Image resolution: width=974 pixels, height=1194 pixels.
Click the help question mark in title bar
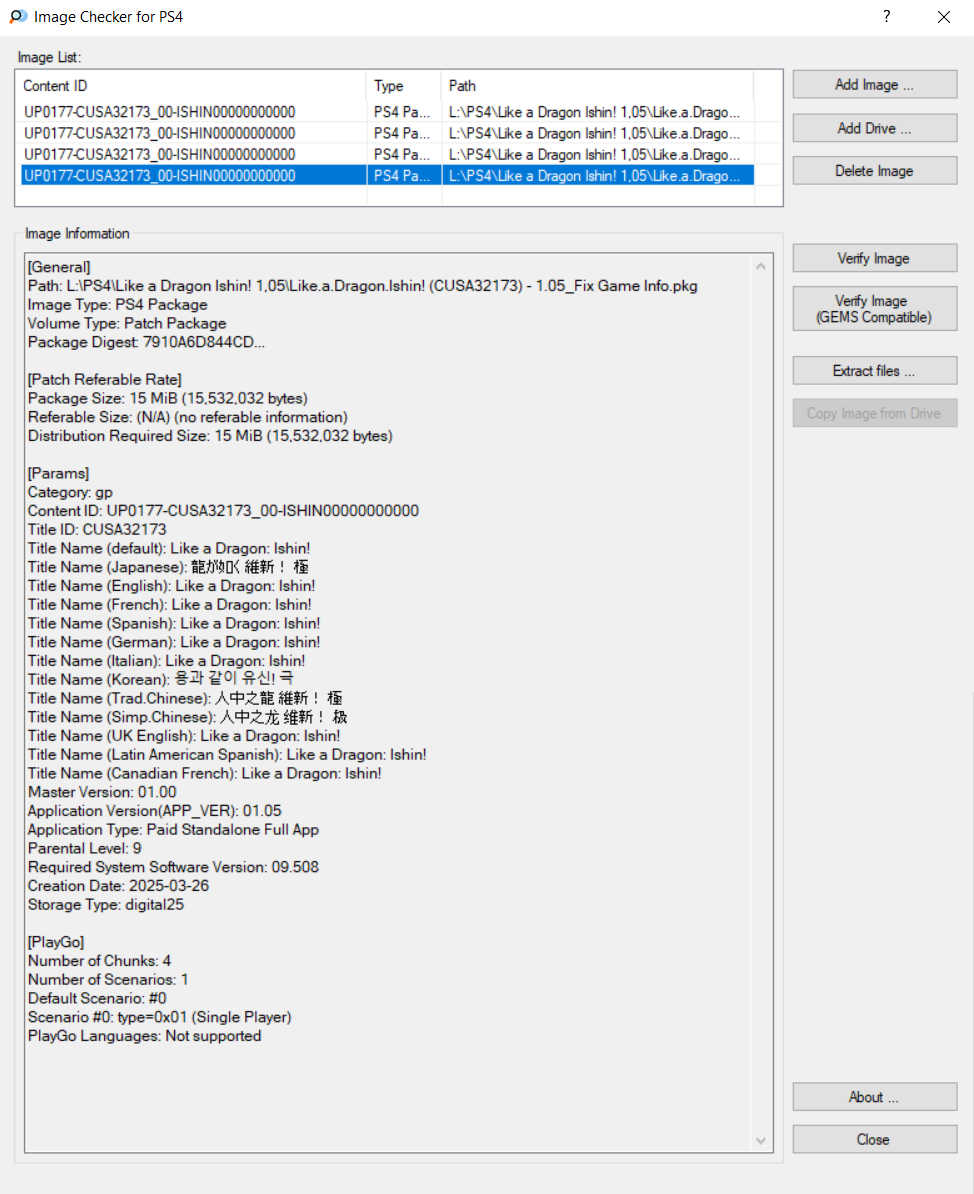886,17
